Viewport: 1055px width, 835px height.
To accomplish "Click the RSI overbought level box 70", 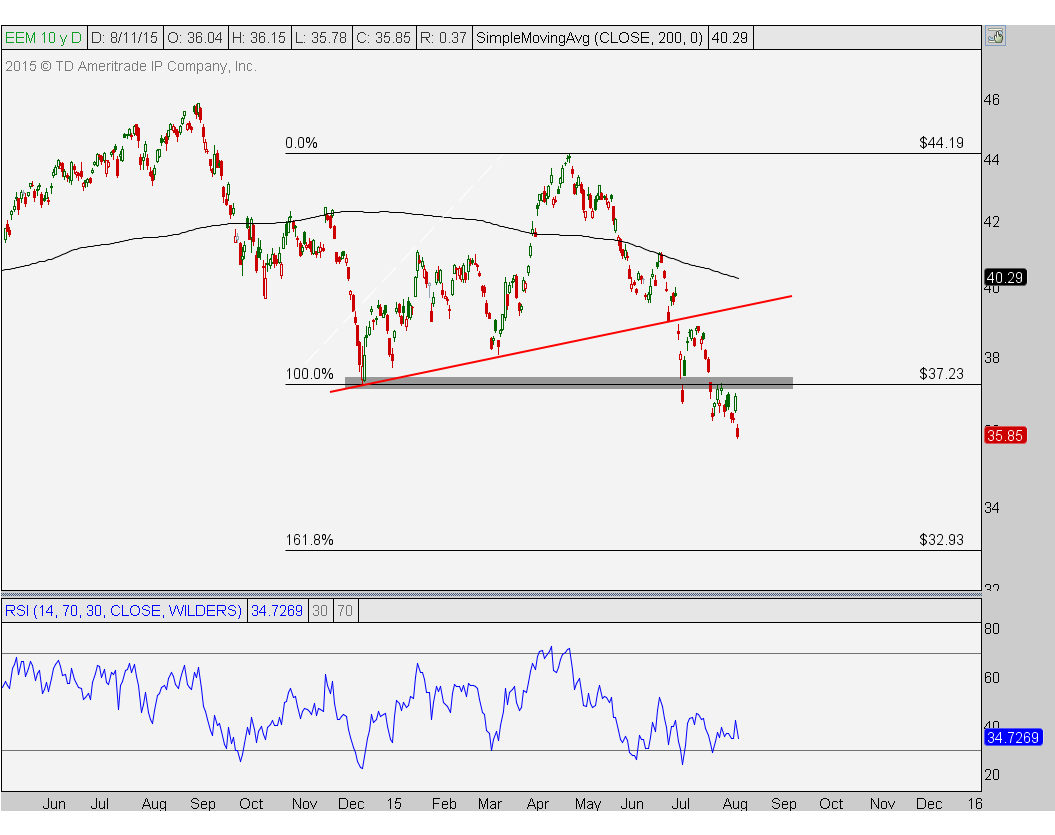I will point(345,610).
